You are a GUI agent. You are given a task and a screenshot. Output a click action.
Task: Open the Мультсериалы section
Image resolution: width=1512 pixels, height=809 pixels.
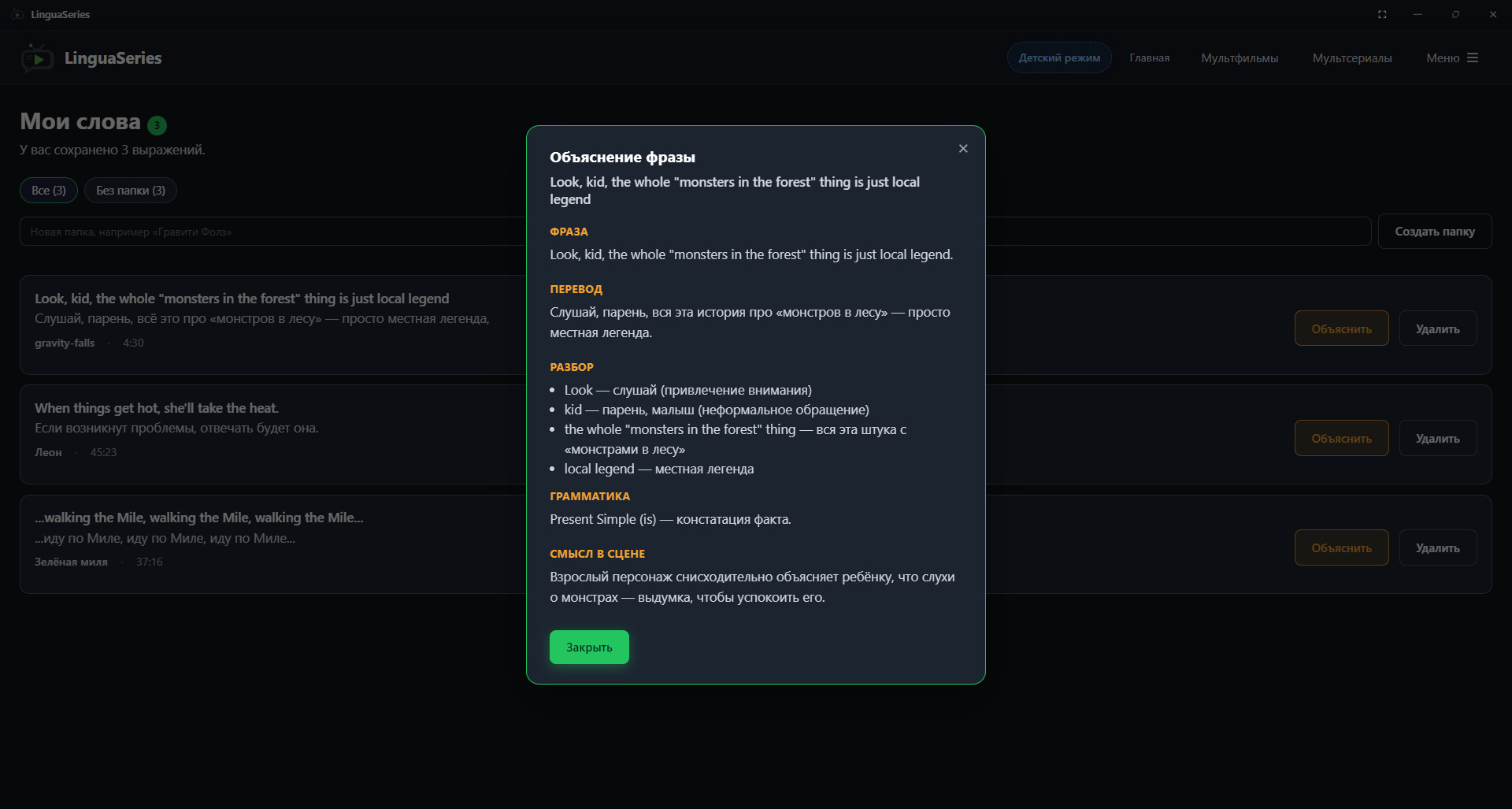1352,58
